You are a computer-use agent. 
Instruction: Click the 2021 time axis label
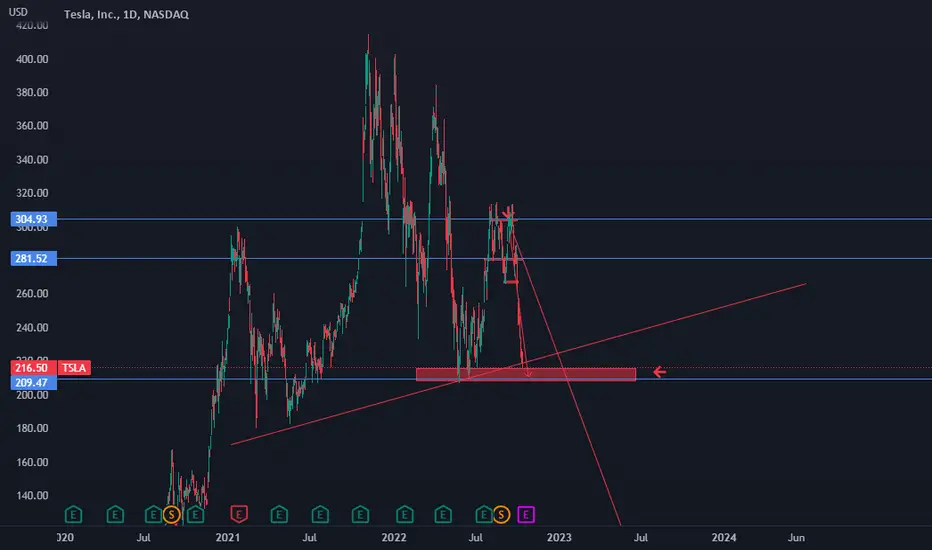(x=228, y=538)
